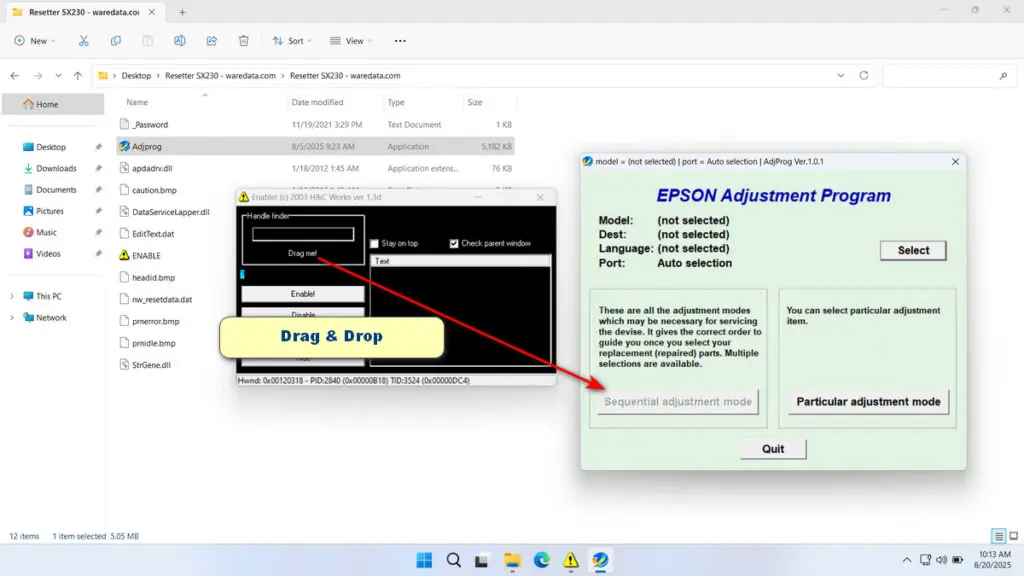Click the yellow warning Enable! icon on the taskbar
The height and width of the screenshot is (576, 1024).
570,560
